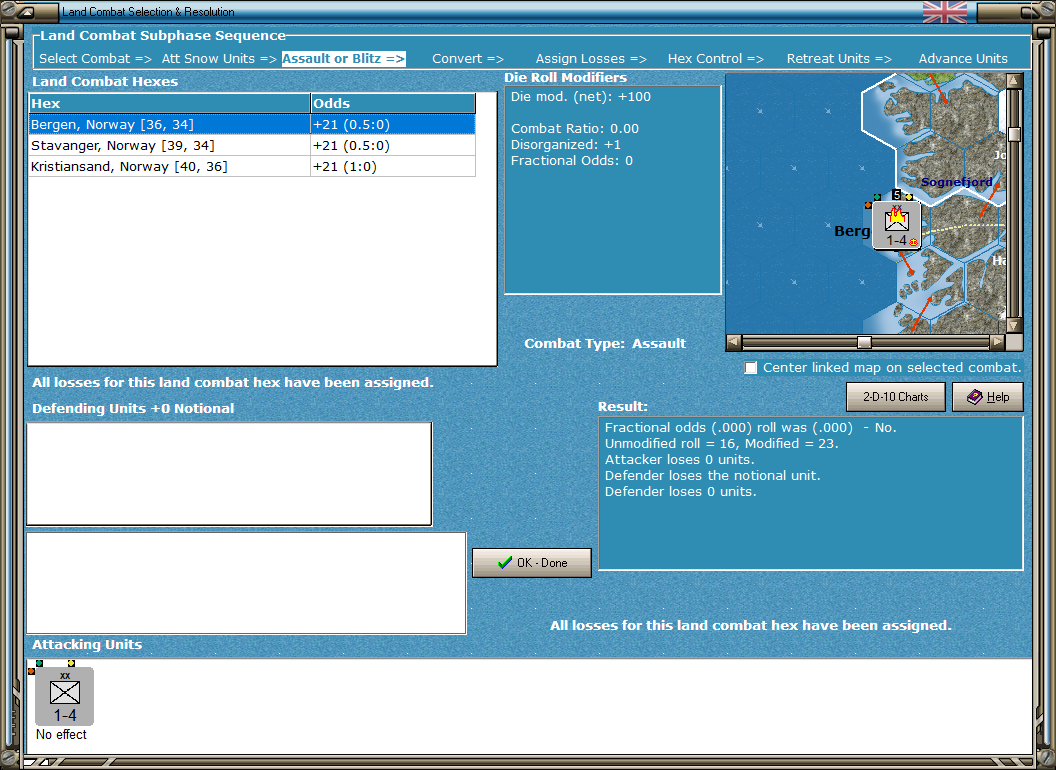This screenshot has height=770, width=1056.
Task: Click the 1-4 infantry unit under Attacking Units
Action: 65,696
